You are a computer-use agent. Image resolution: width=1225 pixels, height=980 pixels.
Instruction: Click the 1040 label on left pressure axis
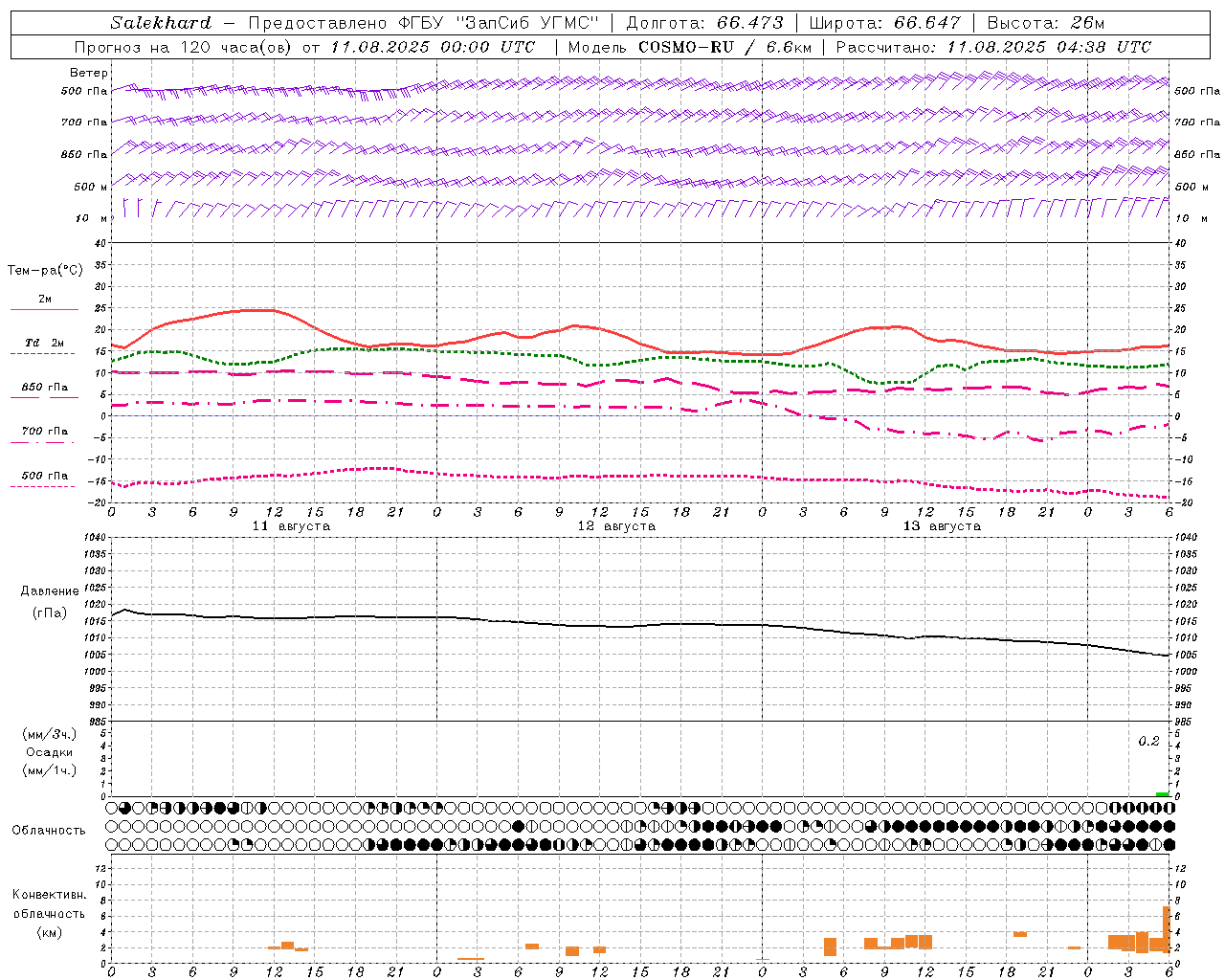pyautogui.click(x=94, y=538)
